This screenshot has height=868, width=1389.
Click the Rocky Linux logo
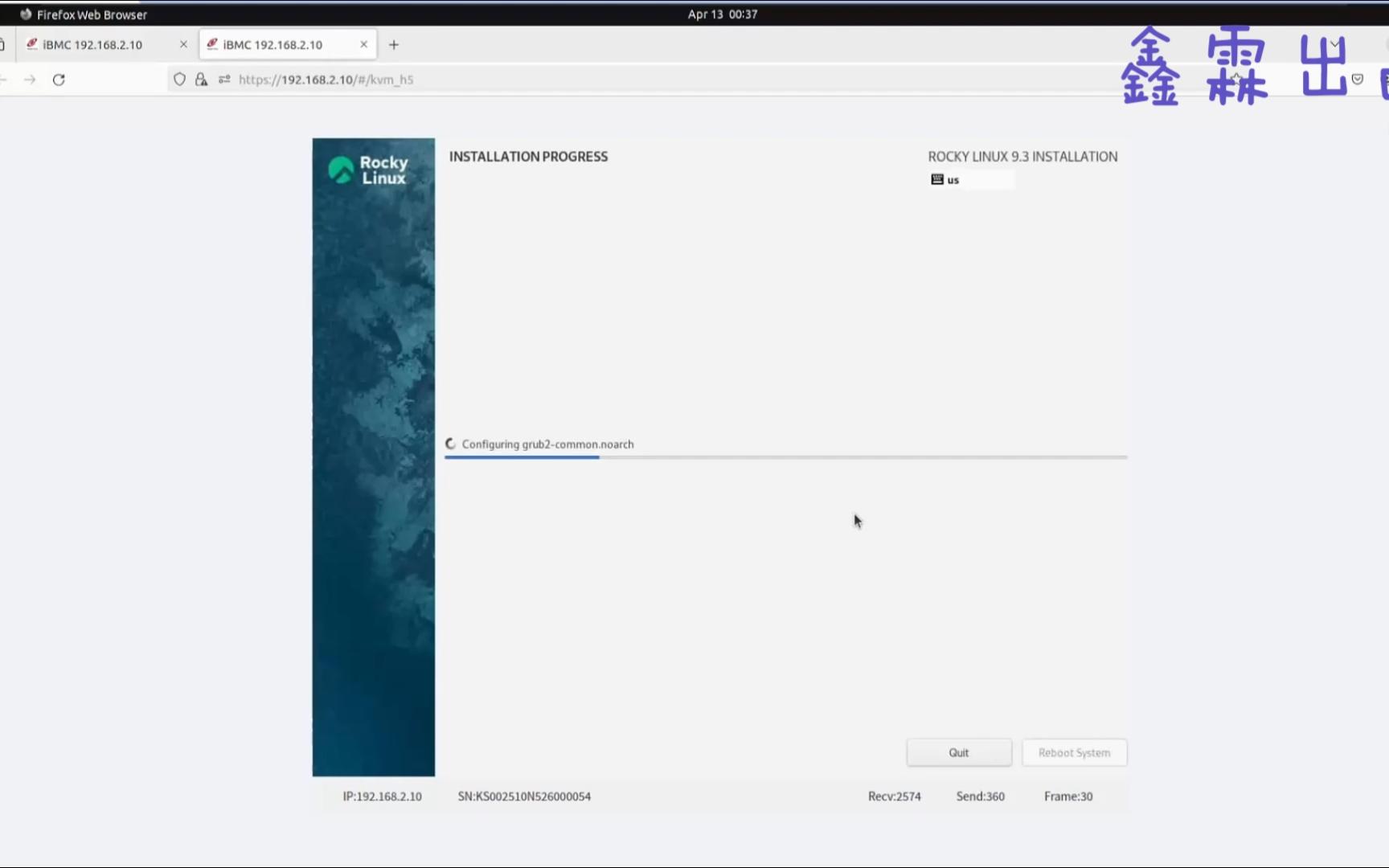click(368, 170)
